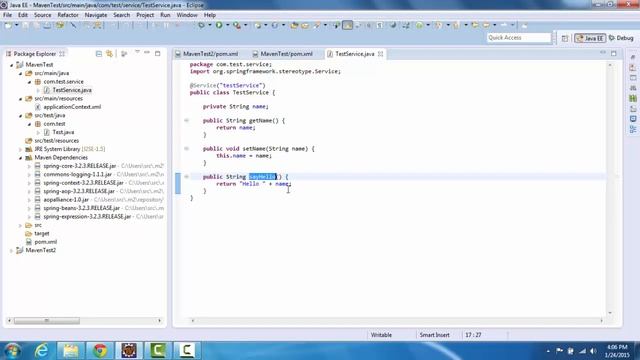Screen dimensions: 640x360
Task: Click the Smart Insert status bar entry
Action: coord(434,335)
